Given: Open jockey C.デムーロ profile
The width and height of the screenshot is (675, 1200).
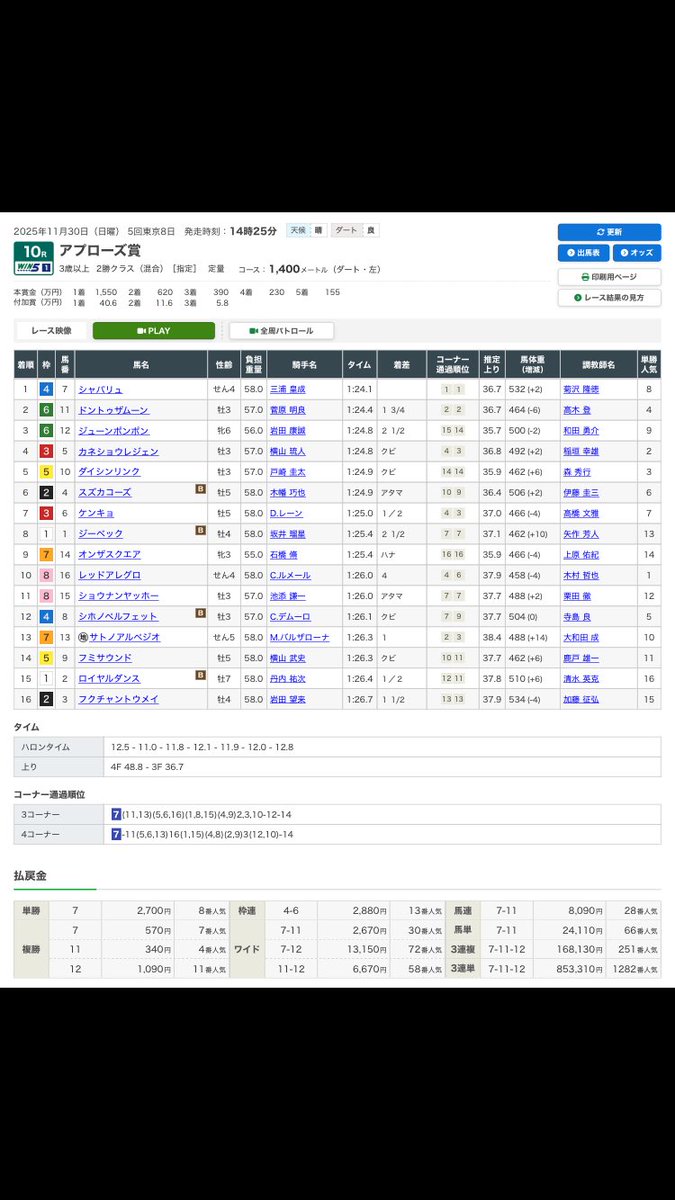Looking at the screenshot, I should pos(291,617).
